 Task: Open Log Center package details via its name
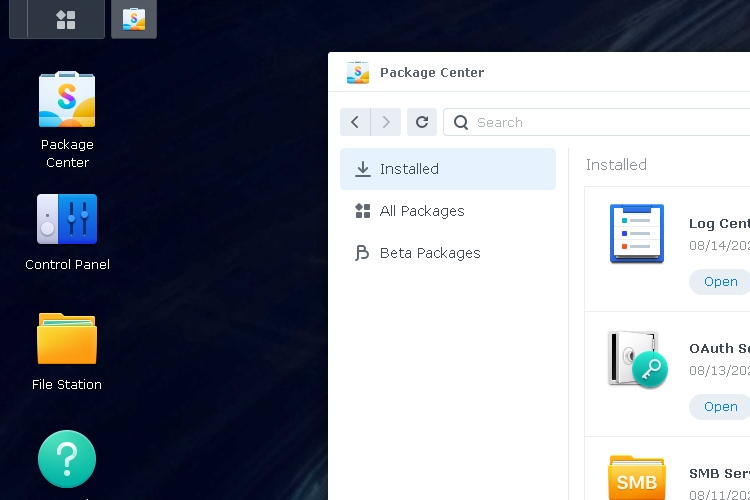click(718, 223)
